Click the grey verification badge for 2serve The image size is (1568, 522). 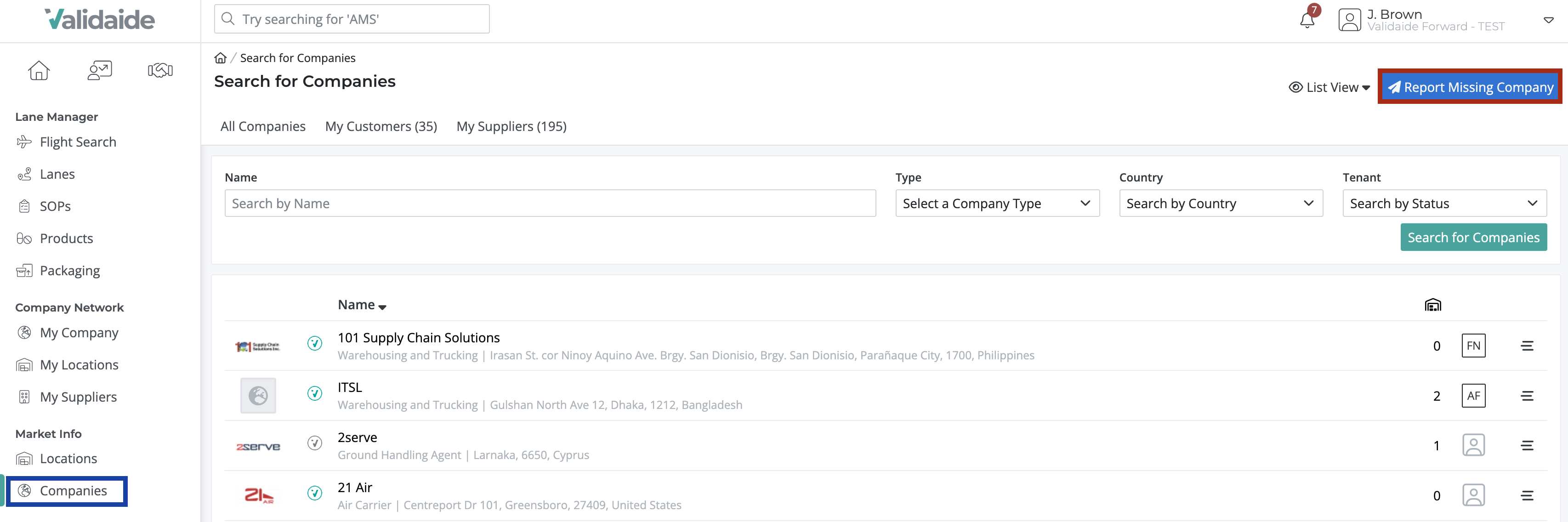click(x=315, y=443)
